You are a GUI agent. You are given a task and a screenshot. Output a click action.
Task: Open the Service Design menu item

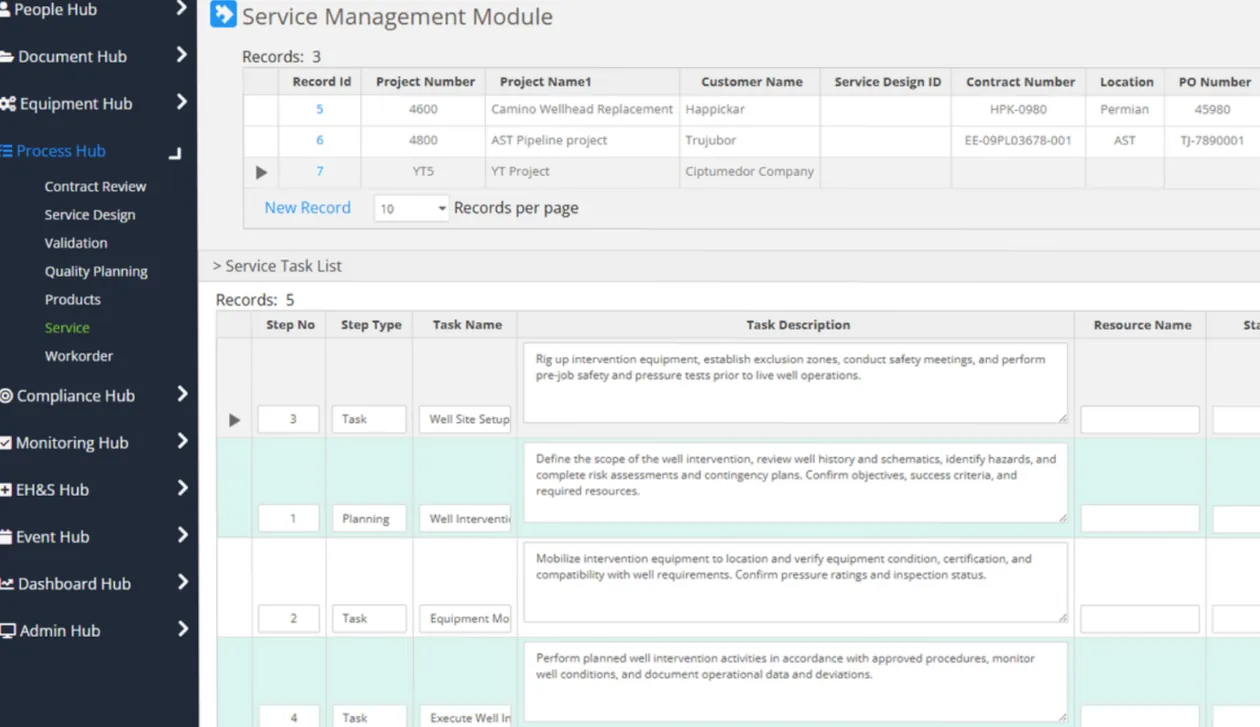90,215
